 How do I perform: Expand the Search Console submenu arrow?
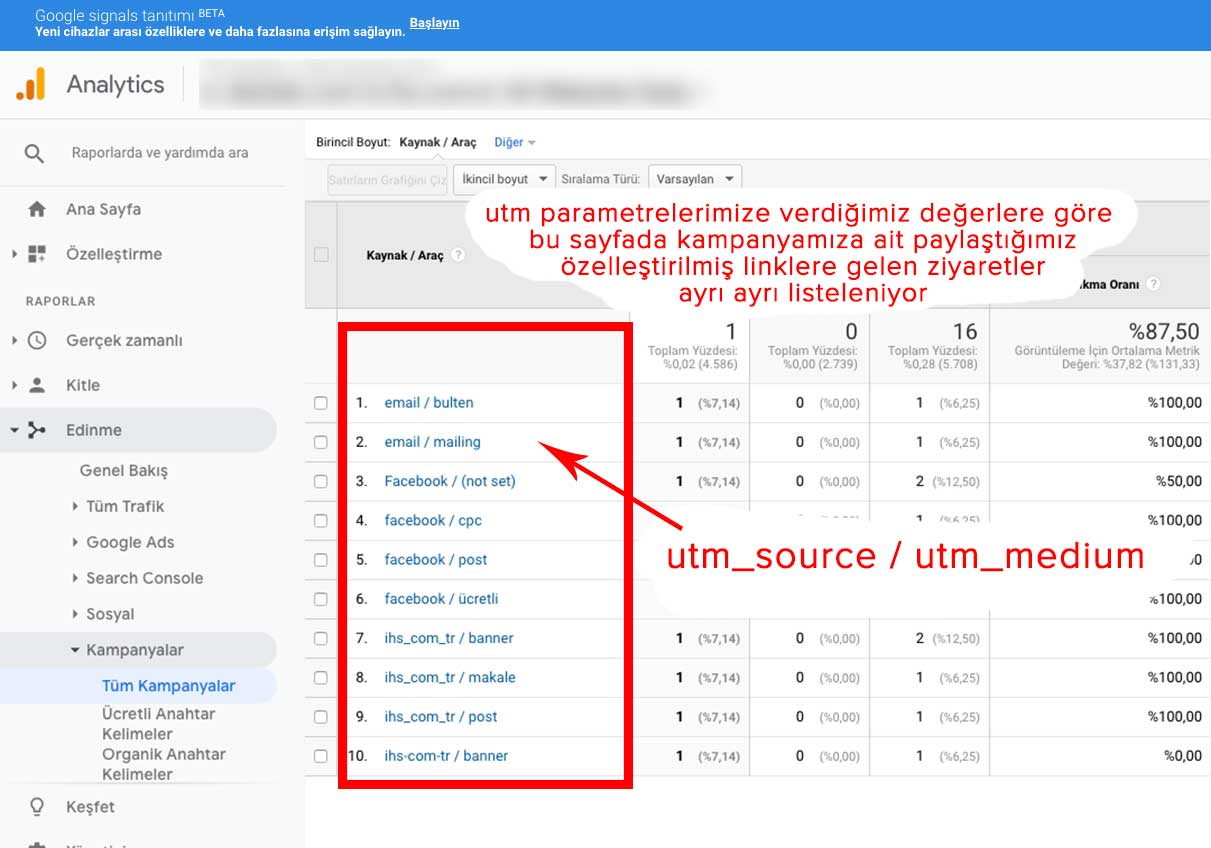click(75, 578)
